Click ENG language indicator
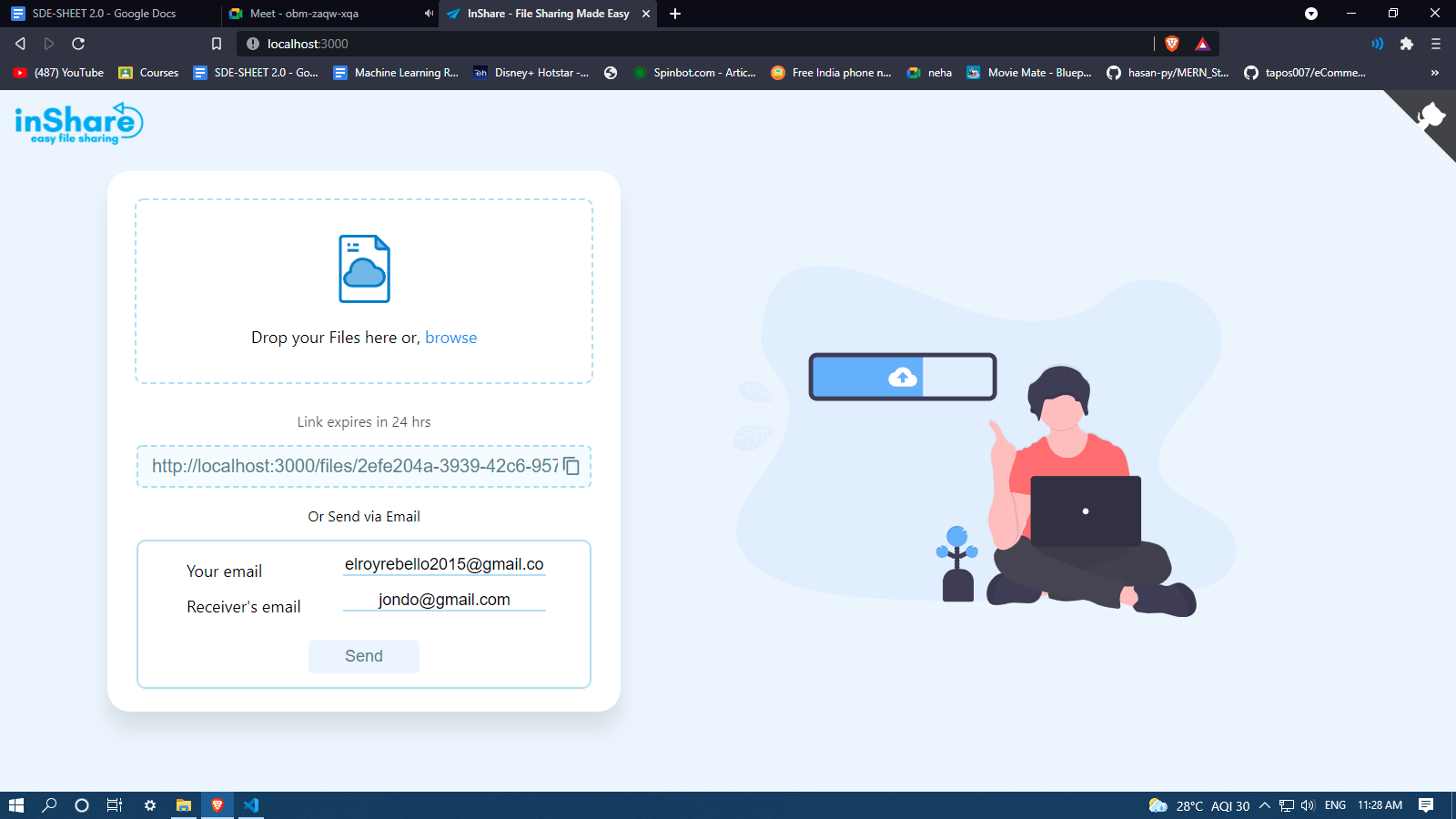 pos(1335,805)
